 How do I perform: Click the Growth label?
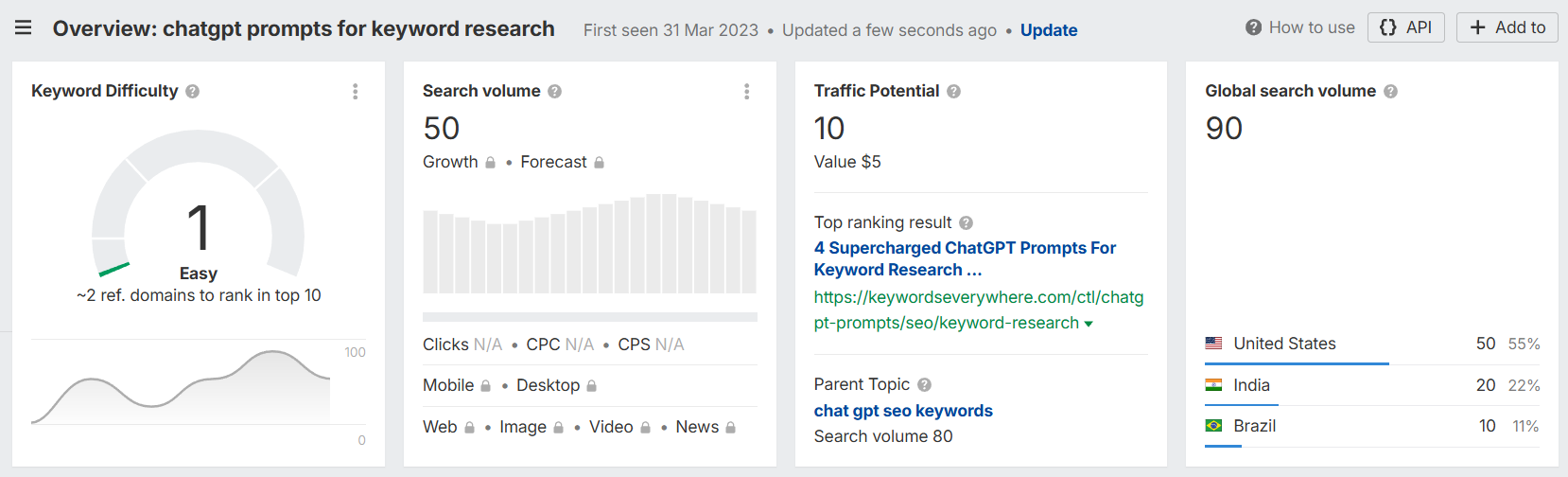click(450, 162)
